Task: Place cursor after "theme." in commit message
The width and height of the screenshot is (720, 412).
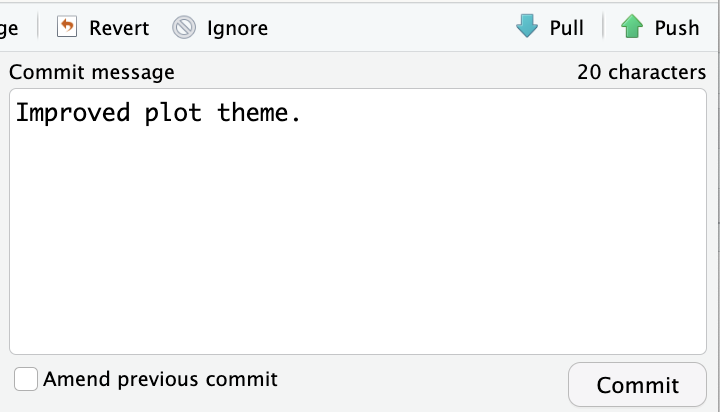Action: 303,113
